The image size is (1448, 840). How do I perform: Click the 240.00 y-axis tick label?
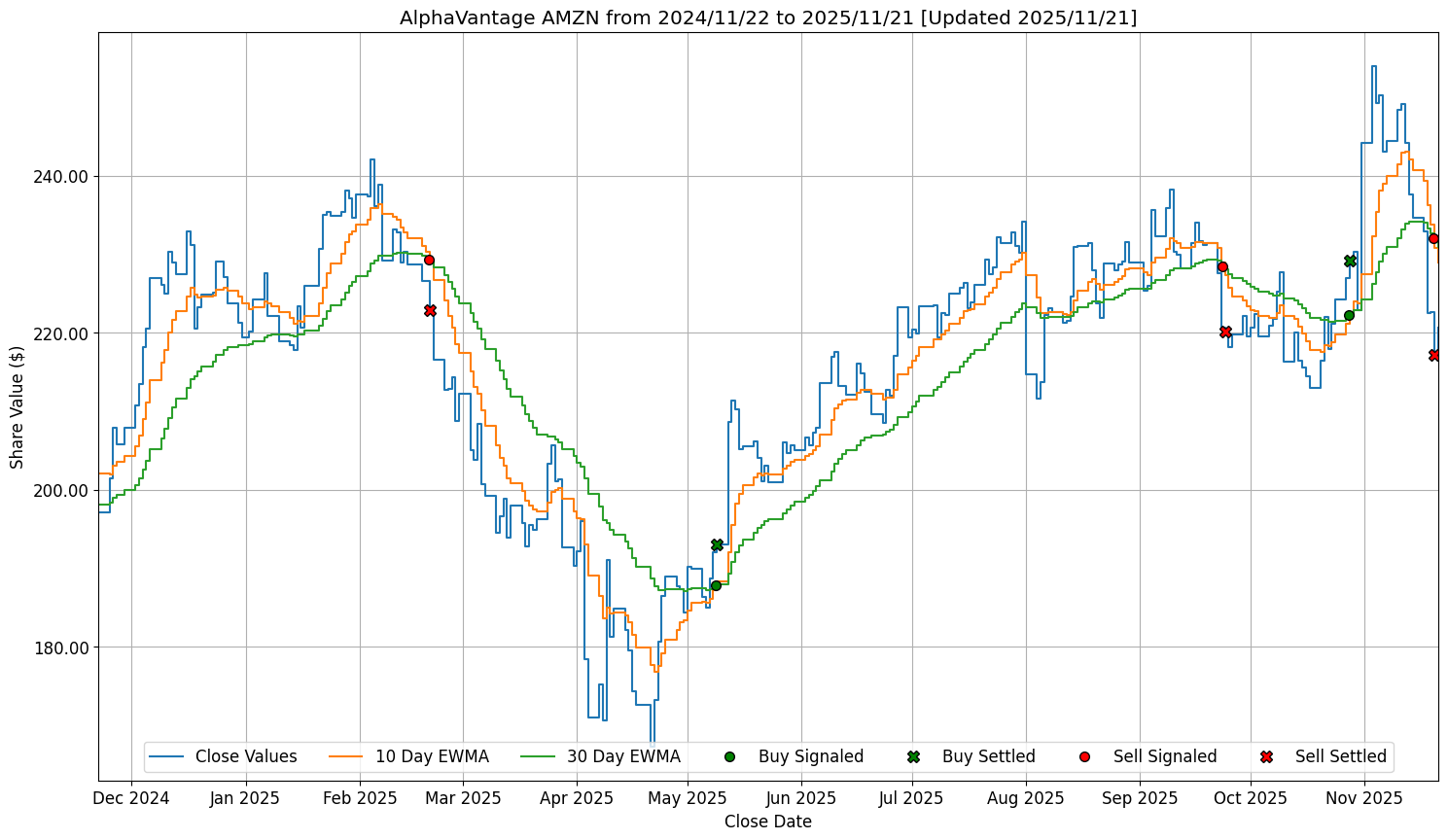62,177
